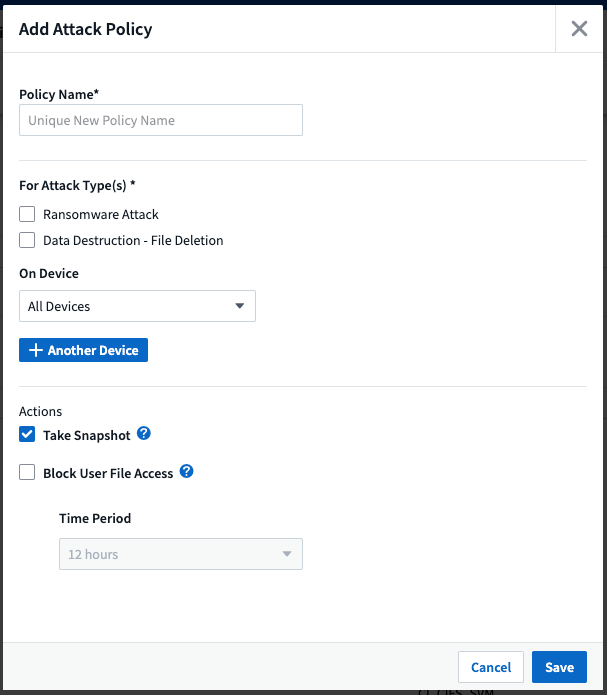Open the All Devices dropdown
This screenshot has height=695, width=607.
(x=137, y=306)
